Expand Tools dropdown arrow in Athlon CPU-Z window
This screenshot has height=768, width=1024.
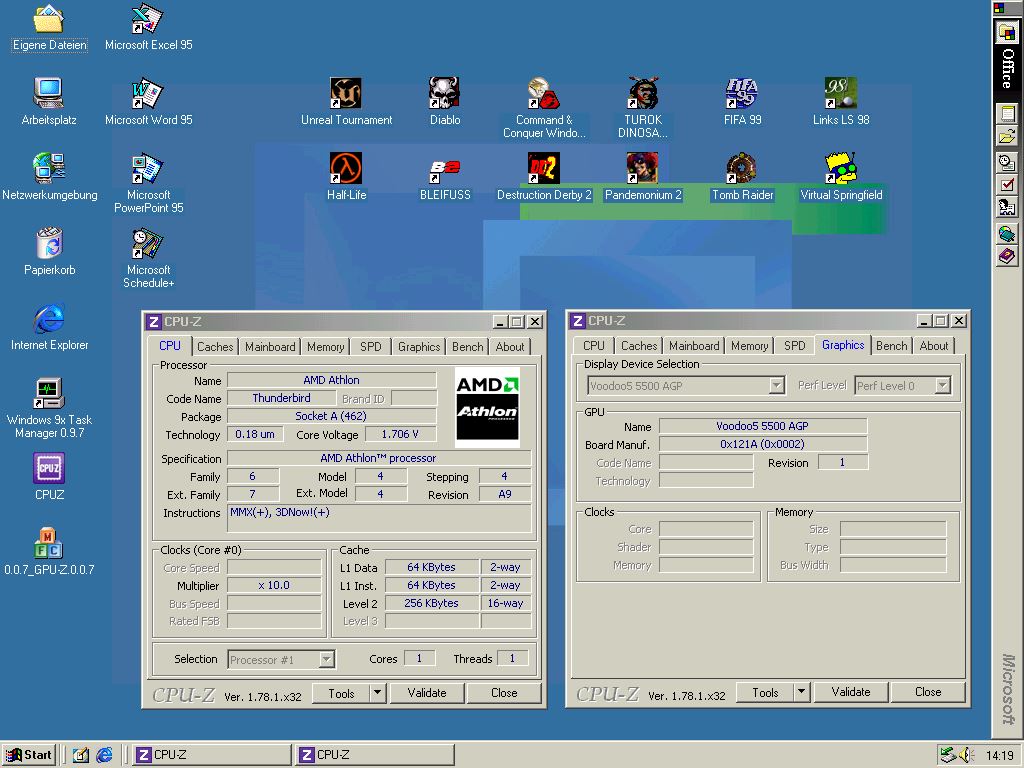point(377,693)
